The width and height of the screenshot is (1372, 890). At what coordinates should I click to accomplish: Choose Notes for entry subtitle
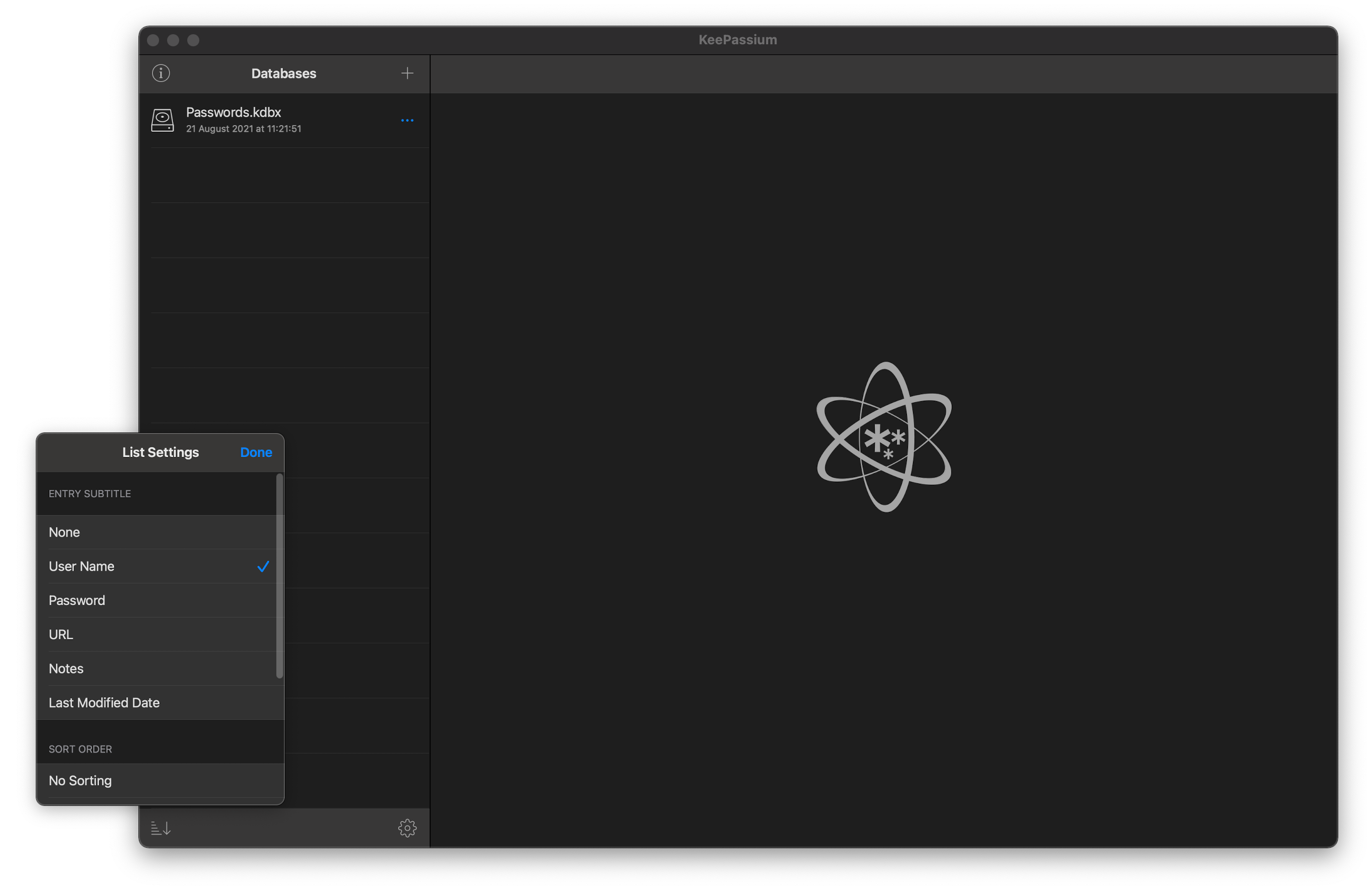pos(66,669)
